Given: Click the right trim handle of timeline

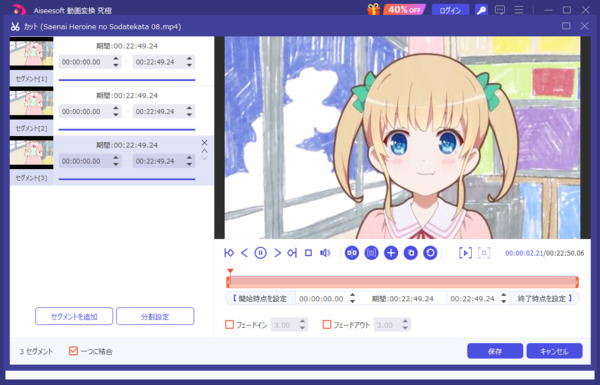Looking at the screenshot, I should coord(577,282).
